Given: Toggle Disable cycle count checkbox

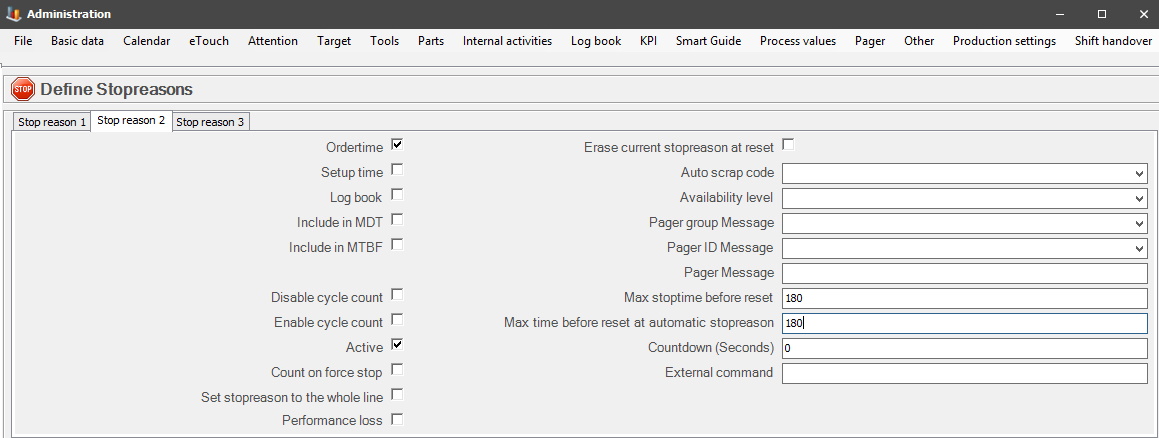Looking at the screenshot, I should coord(397,295).
